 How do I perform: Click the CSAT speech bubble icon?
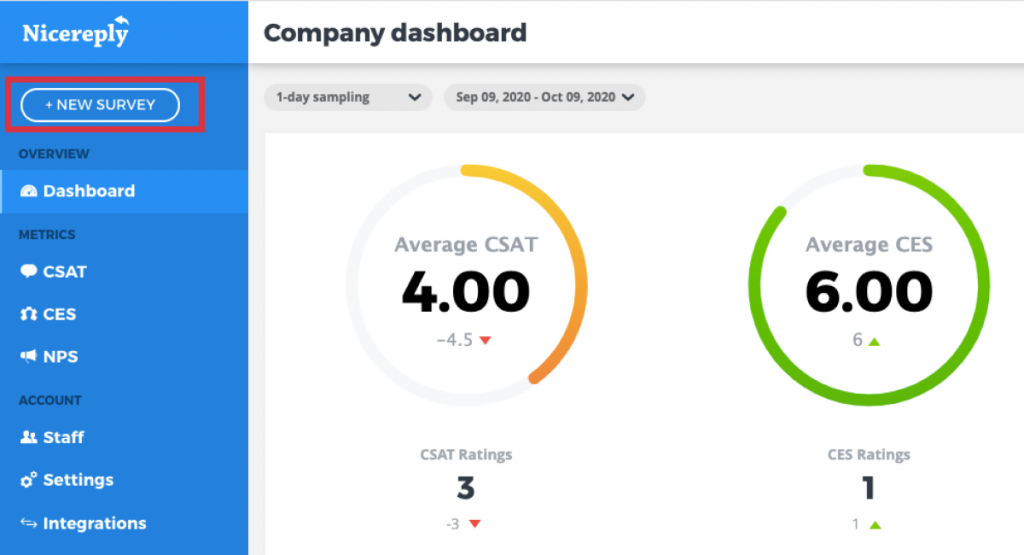(x=29, y=271)
